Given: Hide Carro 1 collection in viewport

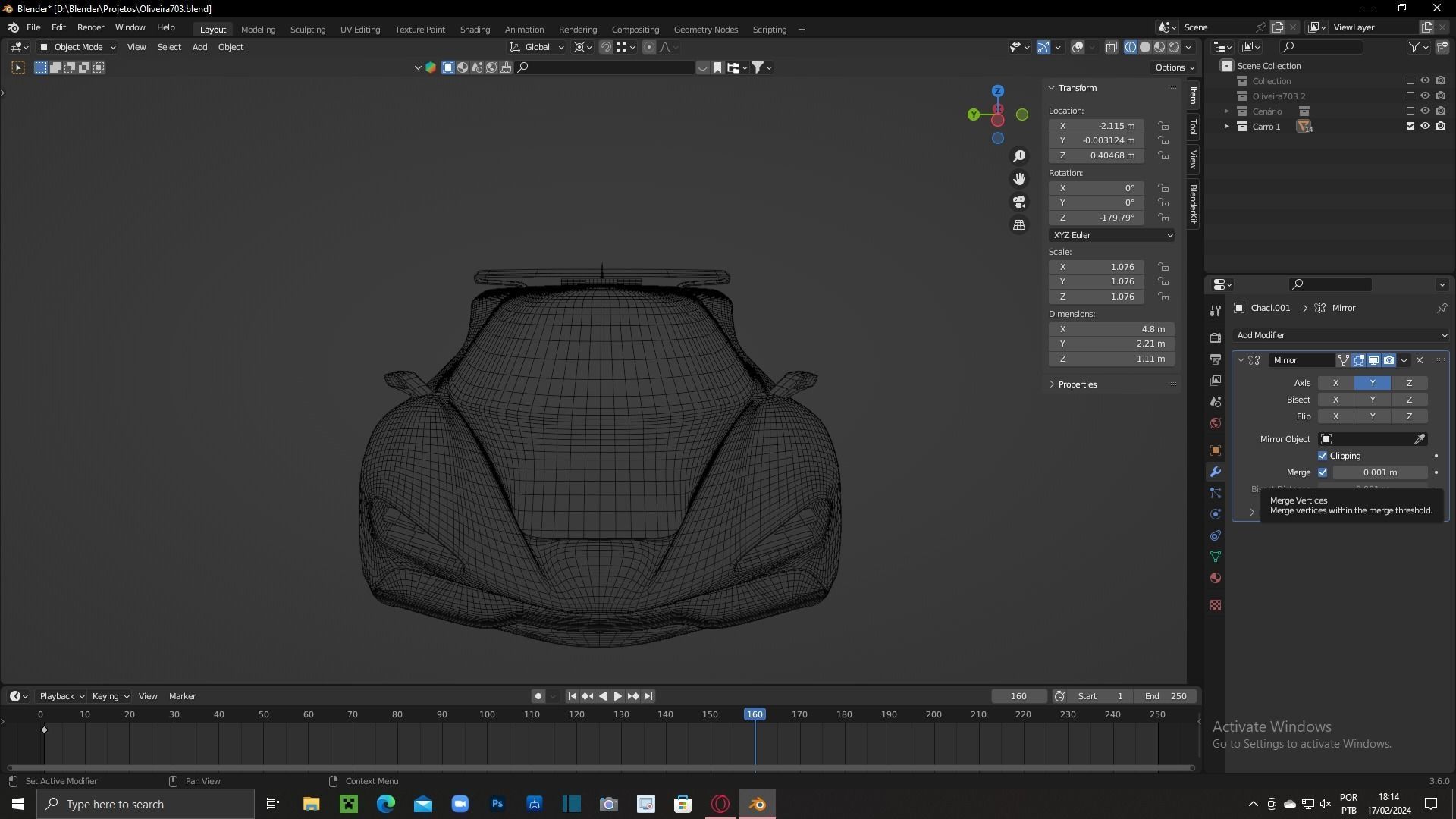Looking at the screenshot, I should click(1425, 126).
